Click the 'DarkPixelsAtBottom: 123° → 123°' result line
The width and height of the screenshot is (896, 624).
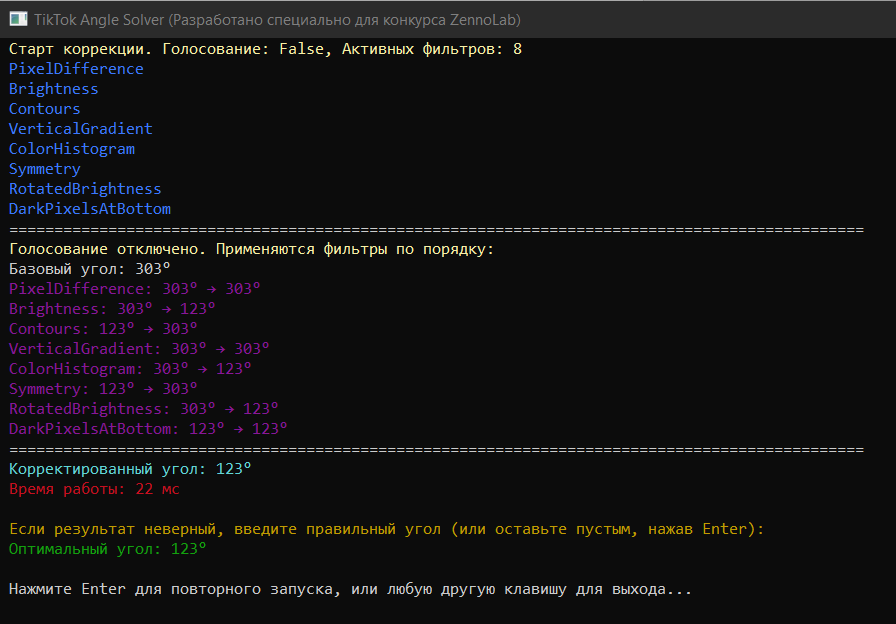[148, 429]
